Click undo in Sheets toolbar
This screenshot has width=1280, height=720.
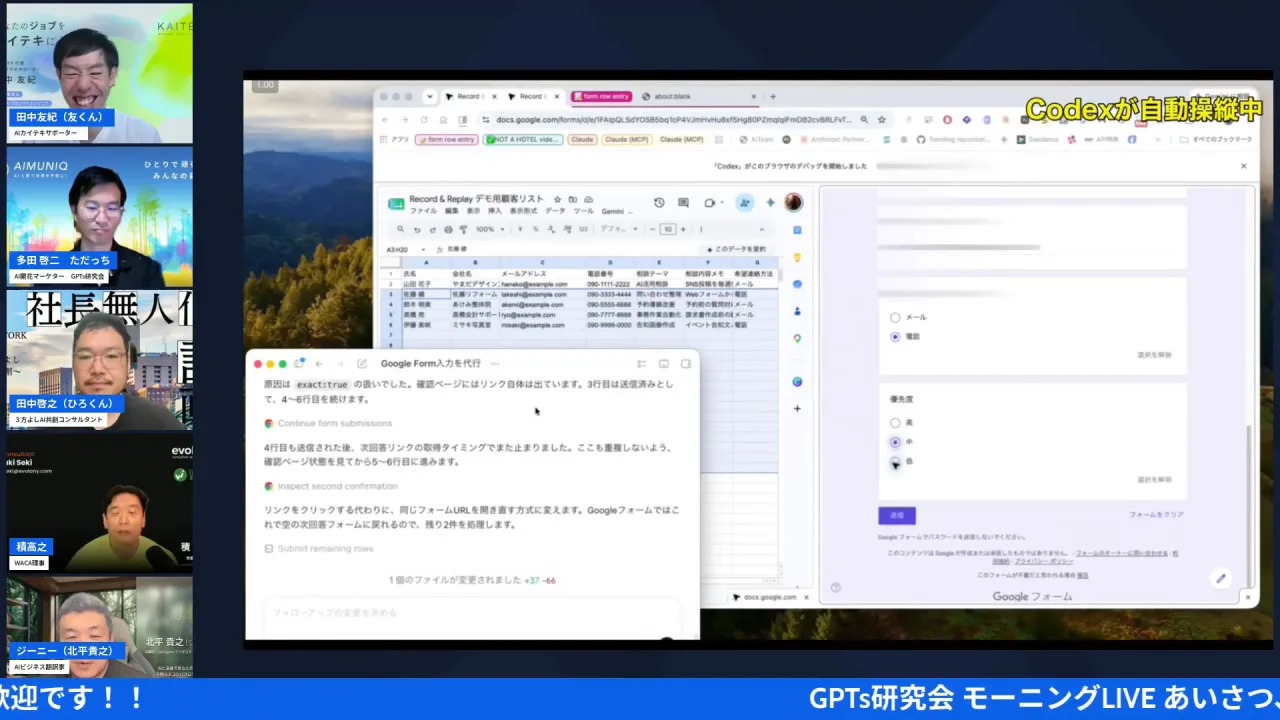point(417,229)
